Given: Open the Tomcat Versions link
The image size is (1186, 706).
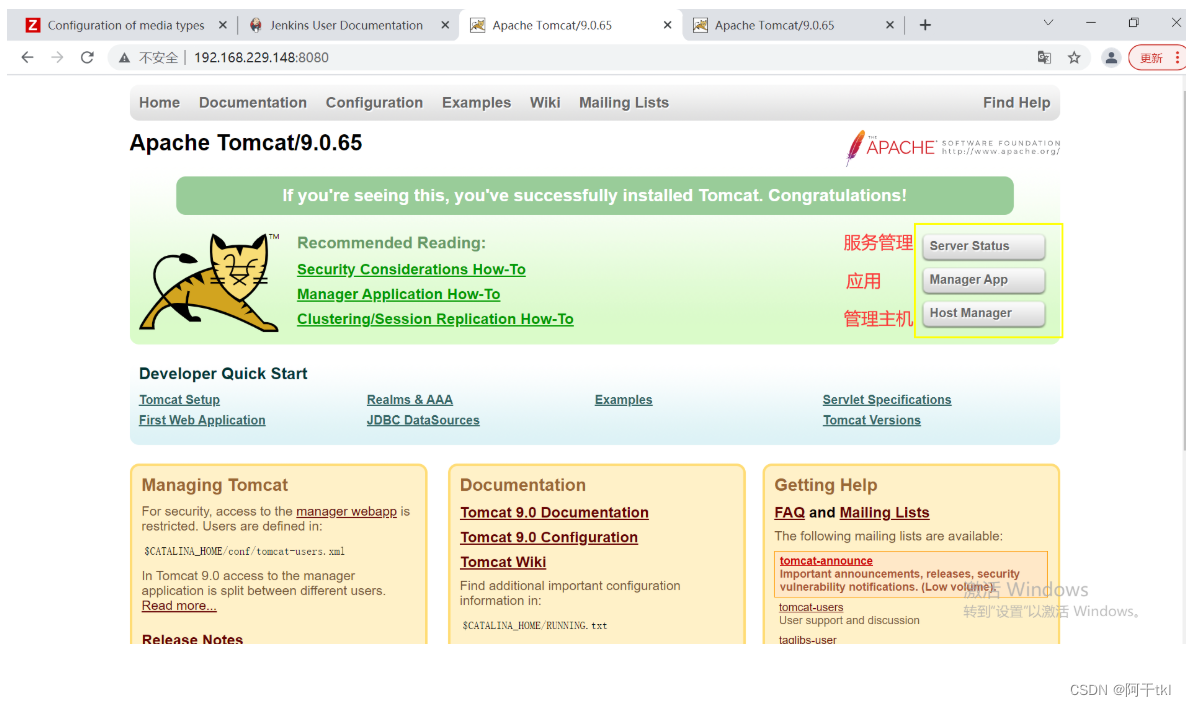Looking at the screenshot, I should (x=872, y=420).
